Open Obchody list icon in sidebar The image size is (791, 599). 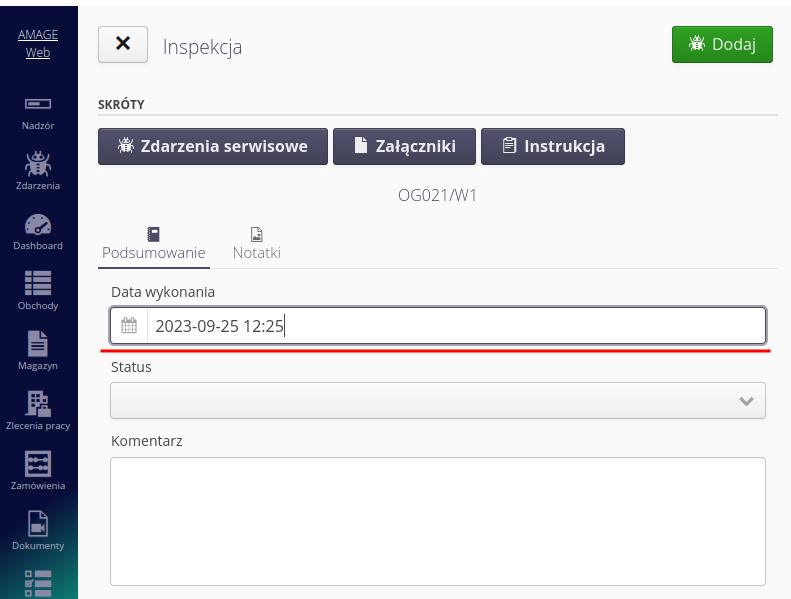[x=38, y=290]
